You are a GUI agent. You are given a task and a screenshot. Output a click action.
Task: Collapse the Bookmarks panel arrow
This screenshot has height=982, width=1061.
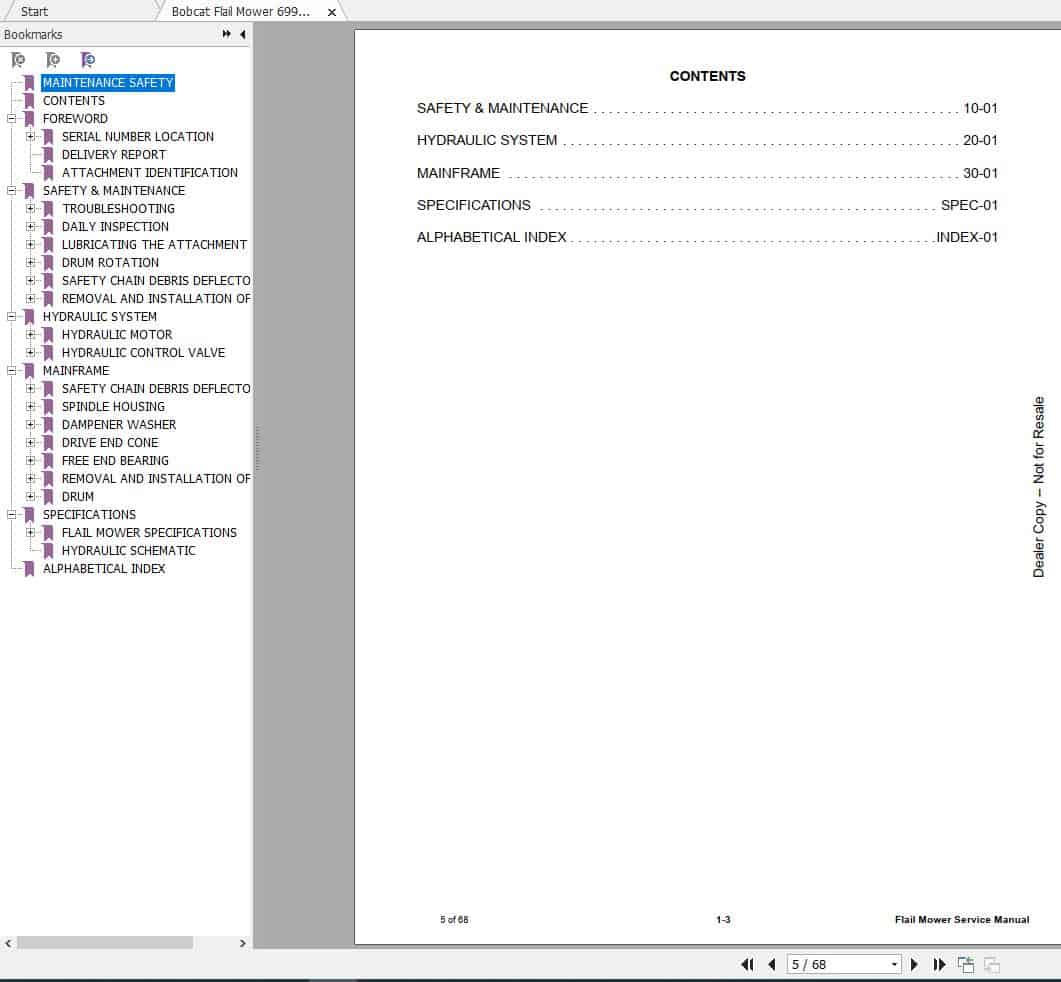(x=242, y=34)
